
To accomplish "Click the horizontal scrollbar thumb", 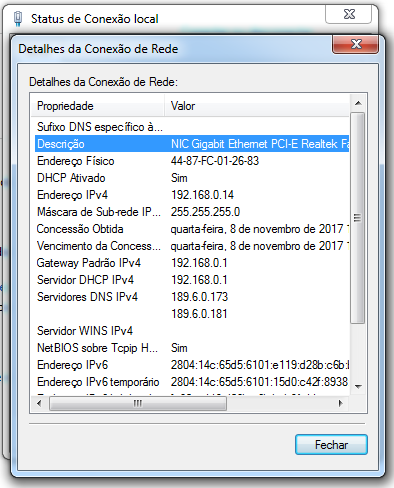I will (138, 404).
